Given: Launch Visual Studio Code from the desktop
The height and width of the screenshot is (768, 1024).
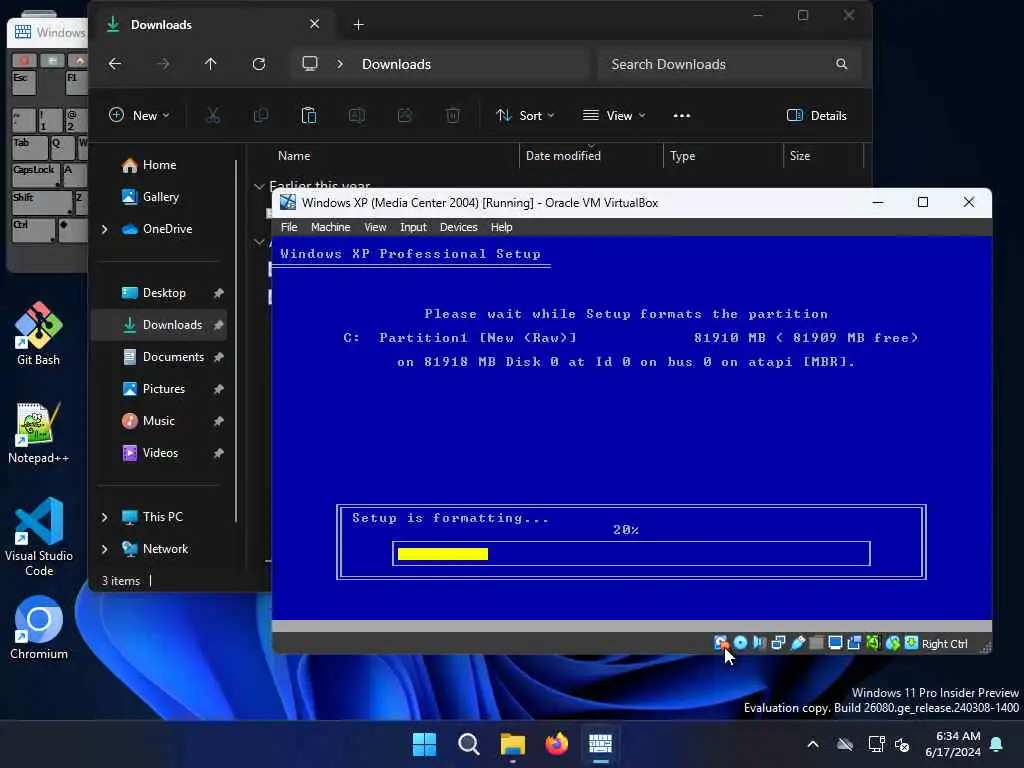Looking at the screenshot, I should 39,537.
